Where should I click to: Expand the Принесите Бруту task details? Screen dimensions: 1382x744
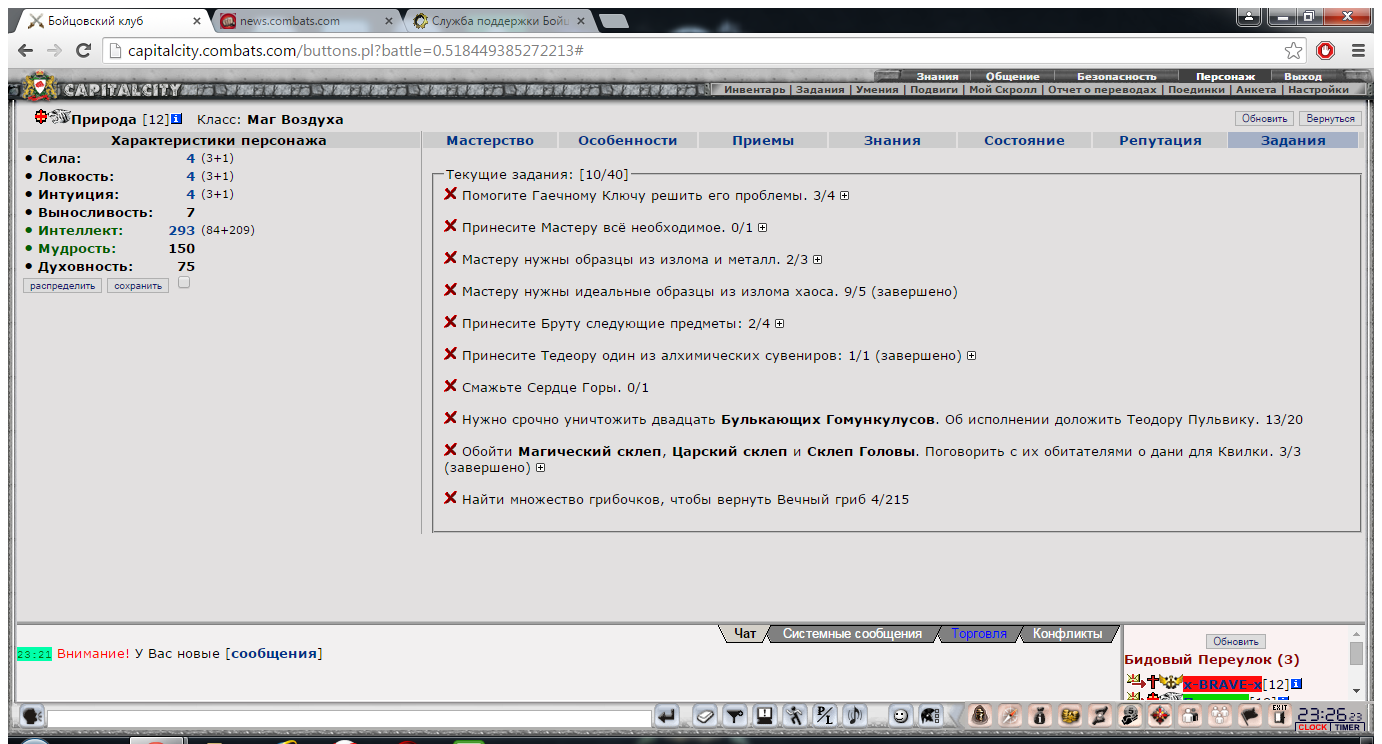(780, 324)
